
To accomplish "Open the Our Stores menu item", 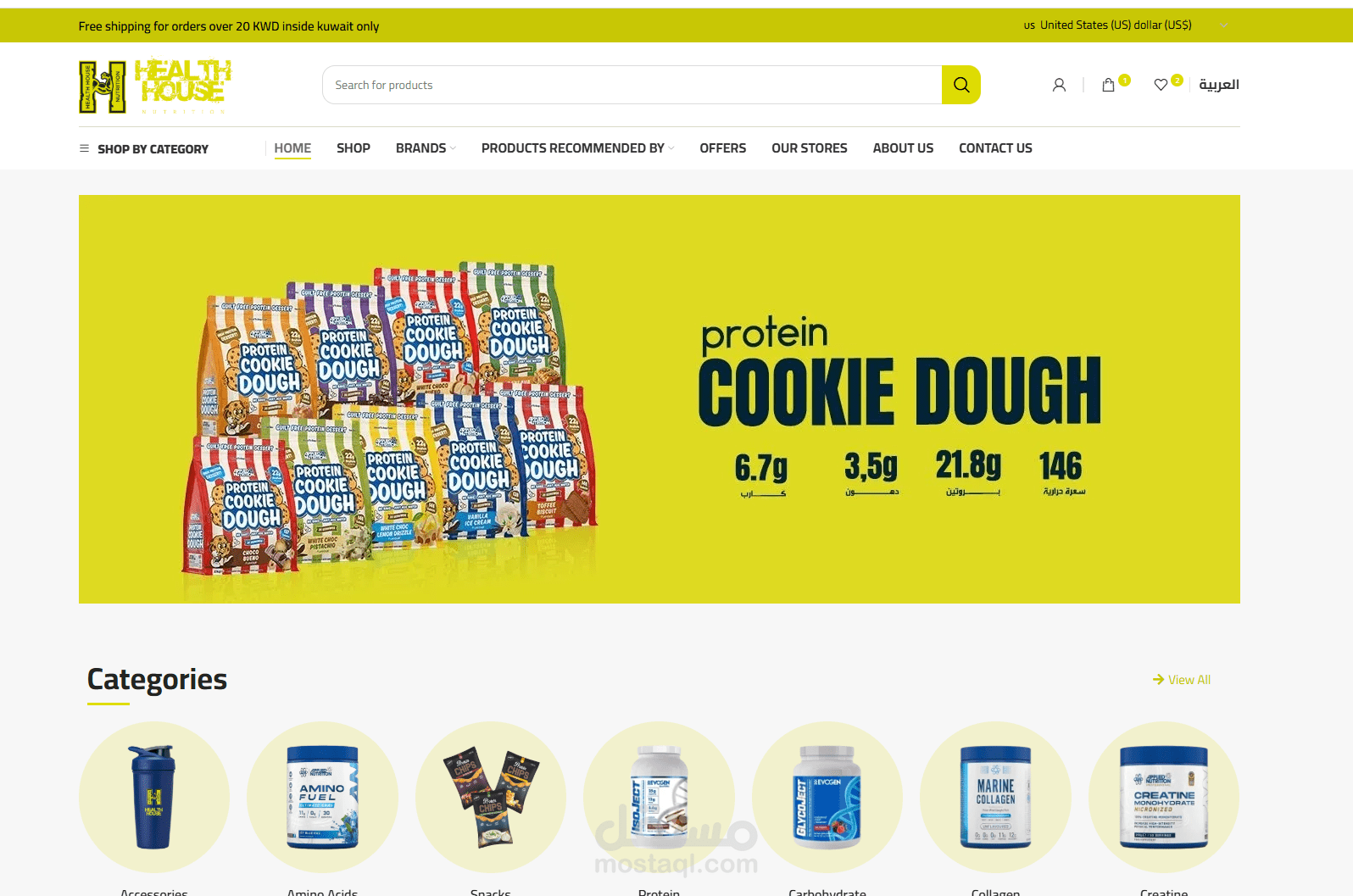I will pos(810,148).
